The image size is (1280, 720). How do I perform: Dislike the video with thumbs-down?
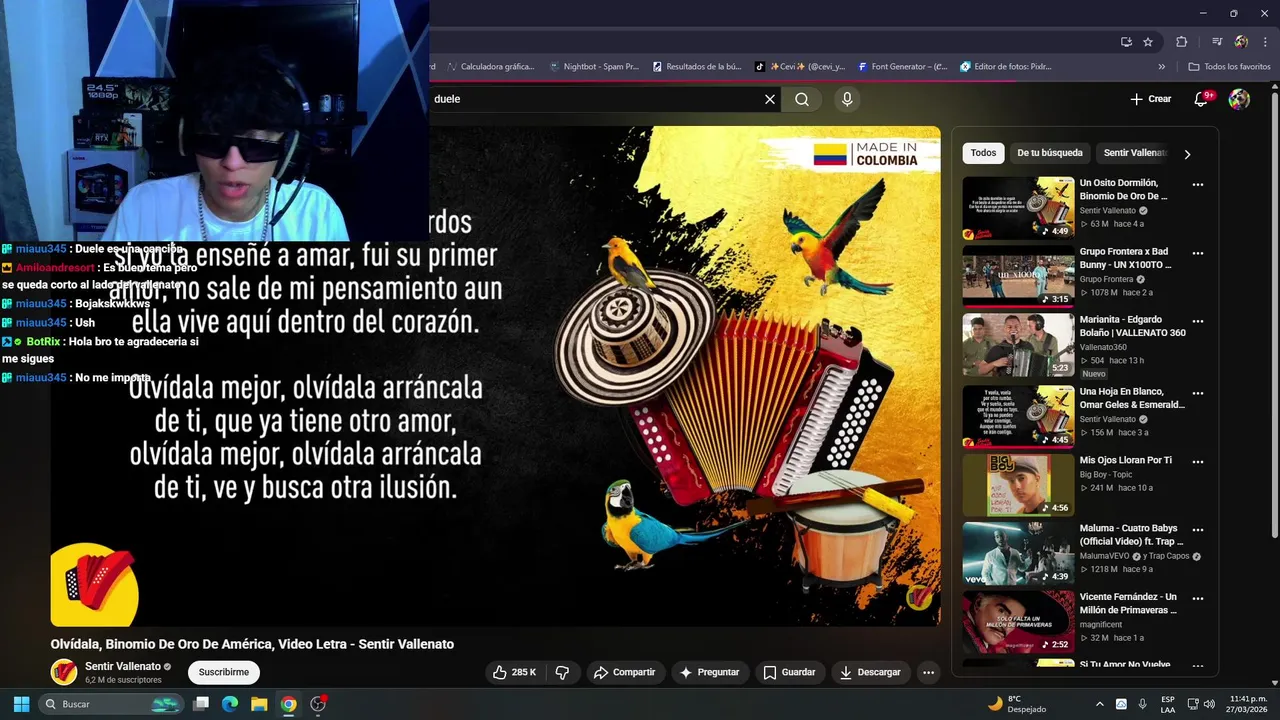tap(562, 672)
